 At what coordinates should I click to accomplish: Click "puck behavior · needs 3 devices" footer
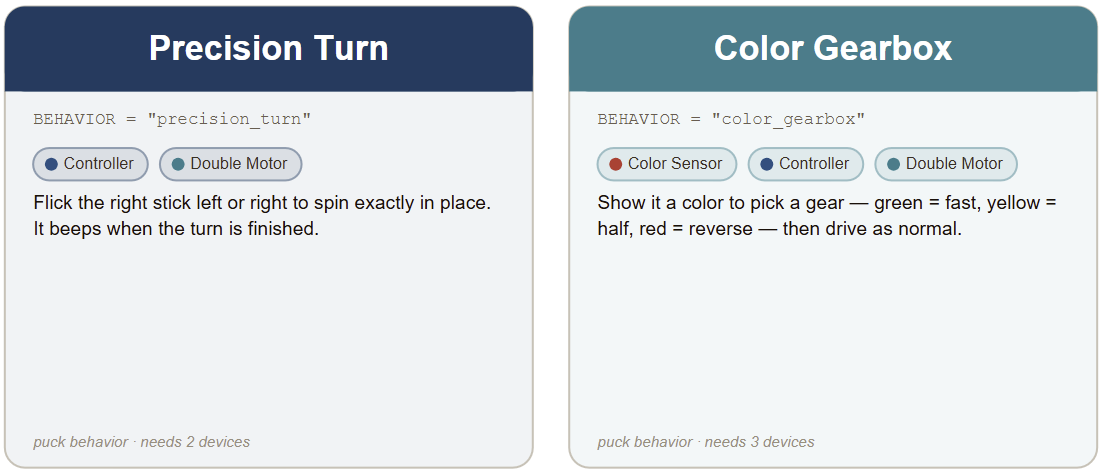[706, 442]
